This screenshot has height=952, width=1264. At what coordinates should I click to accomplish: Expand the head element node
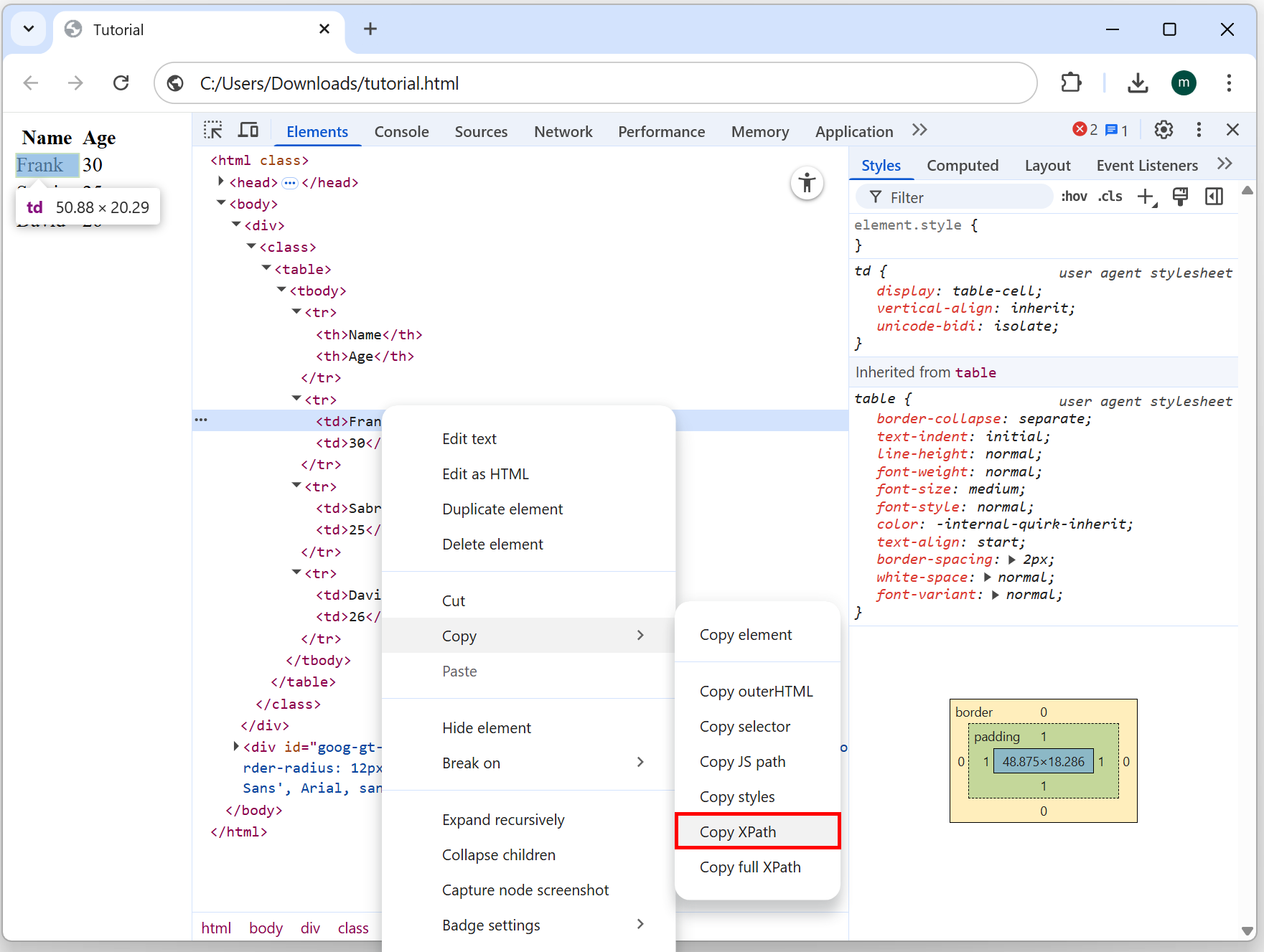point(221,182)
